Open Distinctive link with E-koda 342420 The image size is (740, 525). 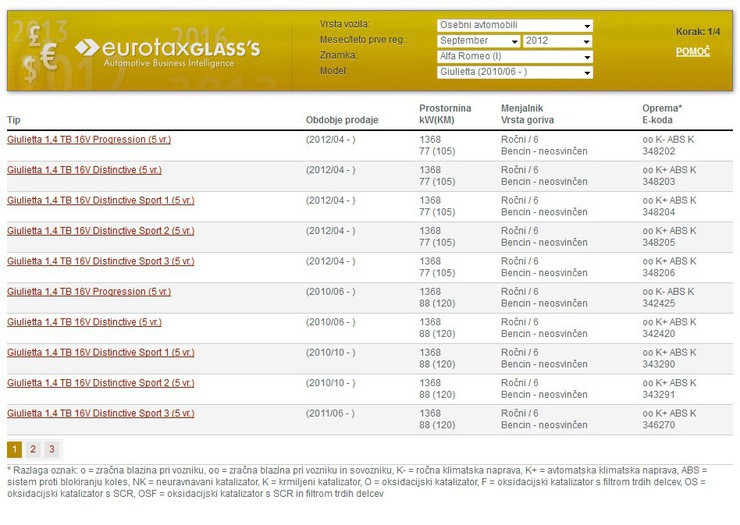coord(84,322)
